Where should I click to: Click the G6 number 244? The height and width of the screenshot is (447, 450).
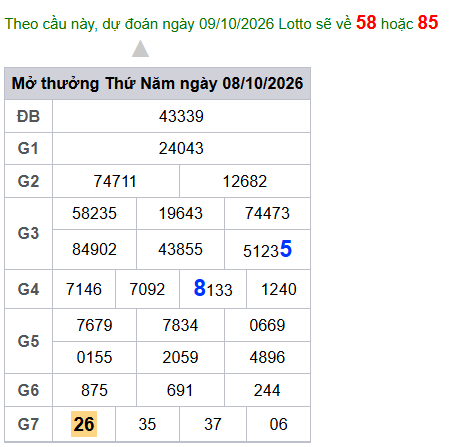click(267, 390)
